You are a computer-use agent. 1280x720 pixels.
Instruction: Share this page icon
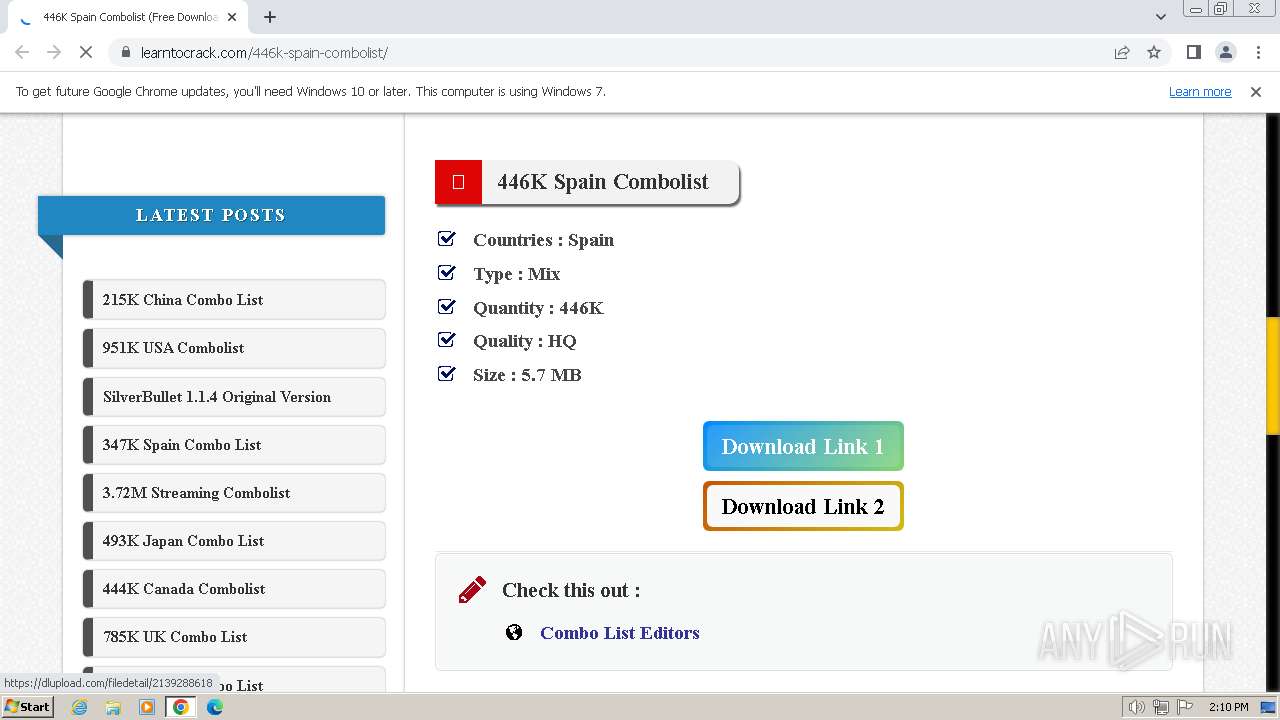1122,52
